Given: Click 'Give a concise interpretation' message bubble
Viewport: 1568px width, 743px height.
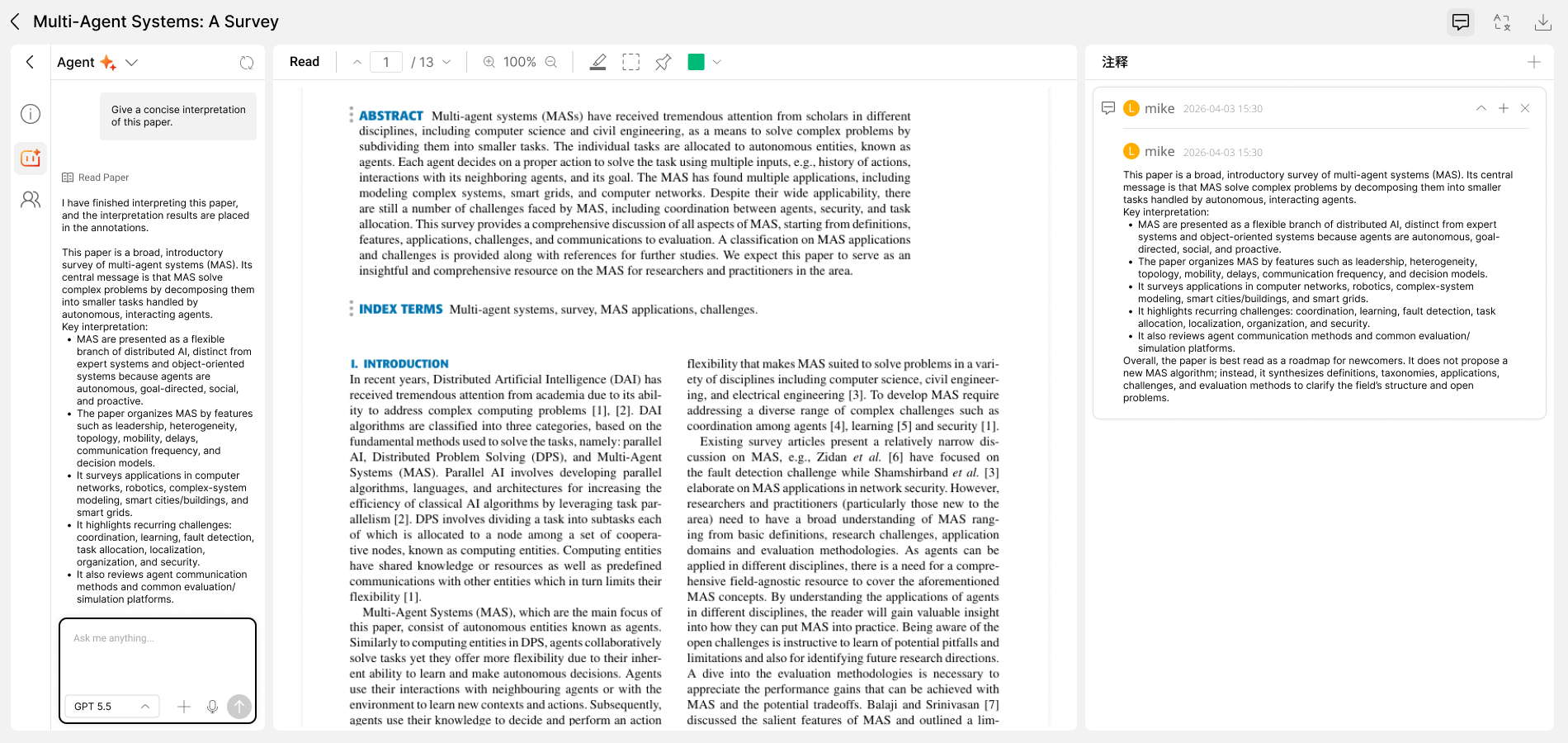Looking at the screenshot, I should click(x=178, y=116).
